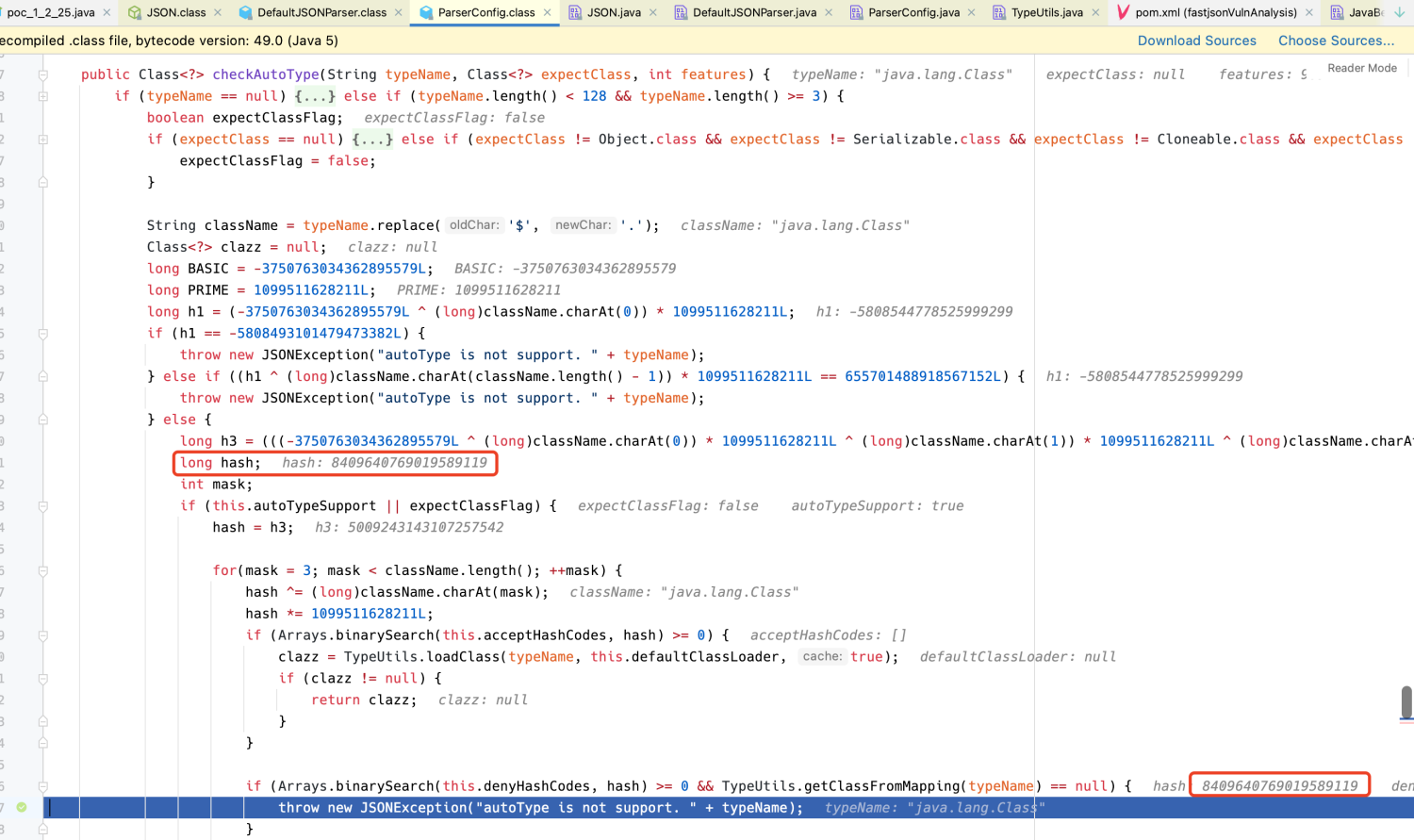The height and width of the screenshot is (840, 1414).
Task: Close the DefaultJSONParser.java tab
Action: click(829, 12)
